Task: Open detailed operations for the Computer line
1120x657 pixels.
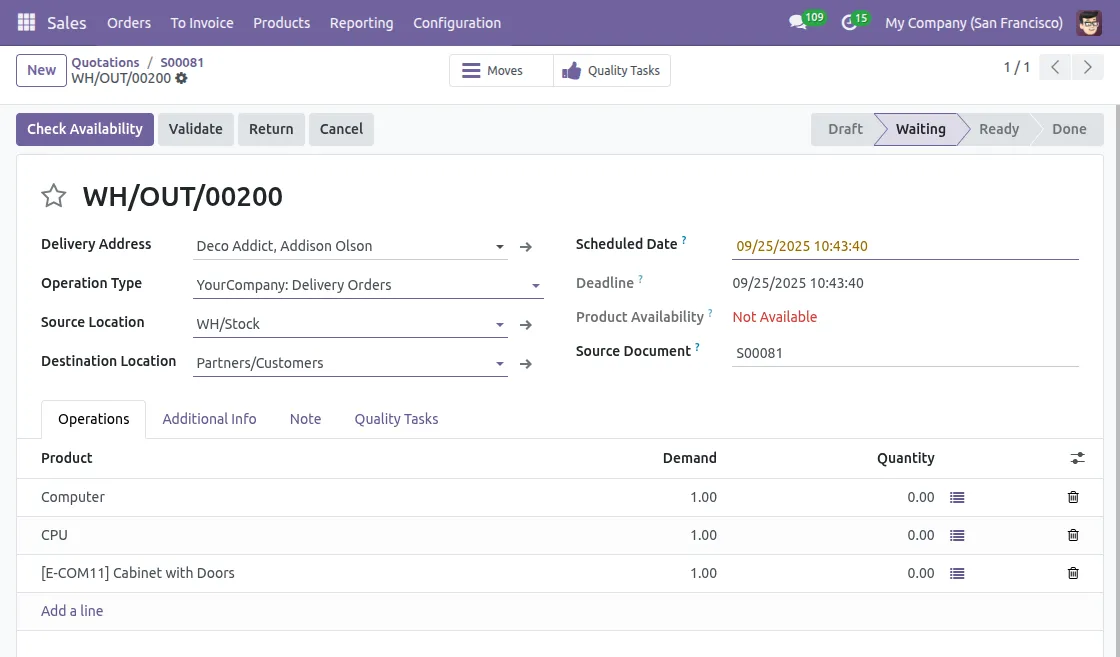Action: coord(957,497)
